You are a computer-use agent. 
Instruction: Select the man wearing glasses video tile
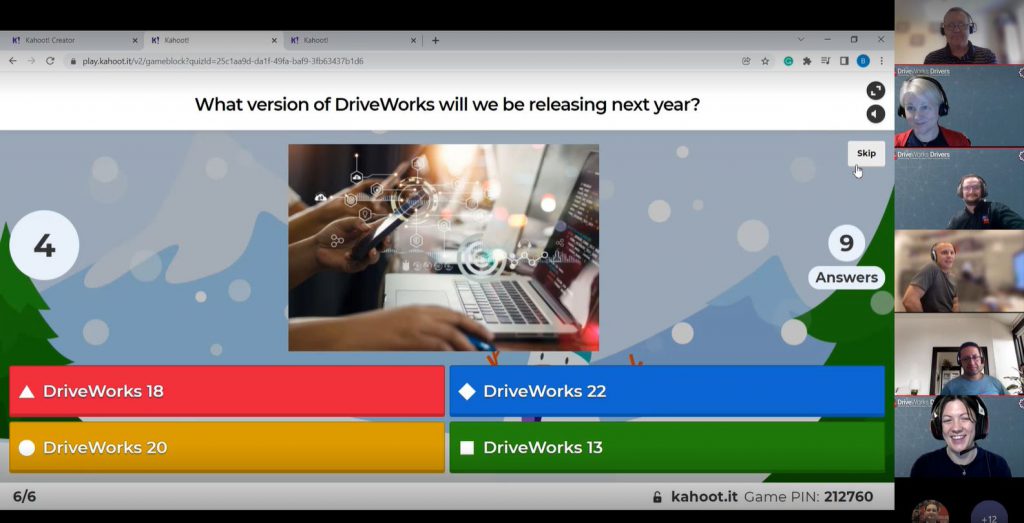pyautogui.click(x=959, y=354)
